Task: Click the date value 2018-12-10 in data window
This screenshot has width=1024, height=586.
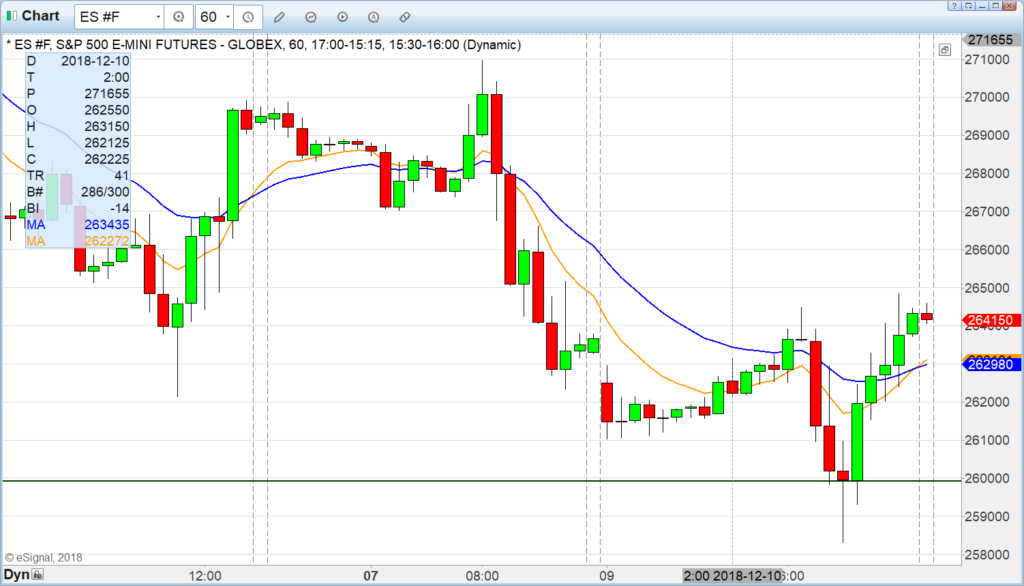Action: pos(95,61)
